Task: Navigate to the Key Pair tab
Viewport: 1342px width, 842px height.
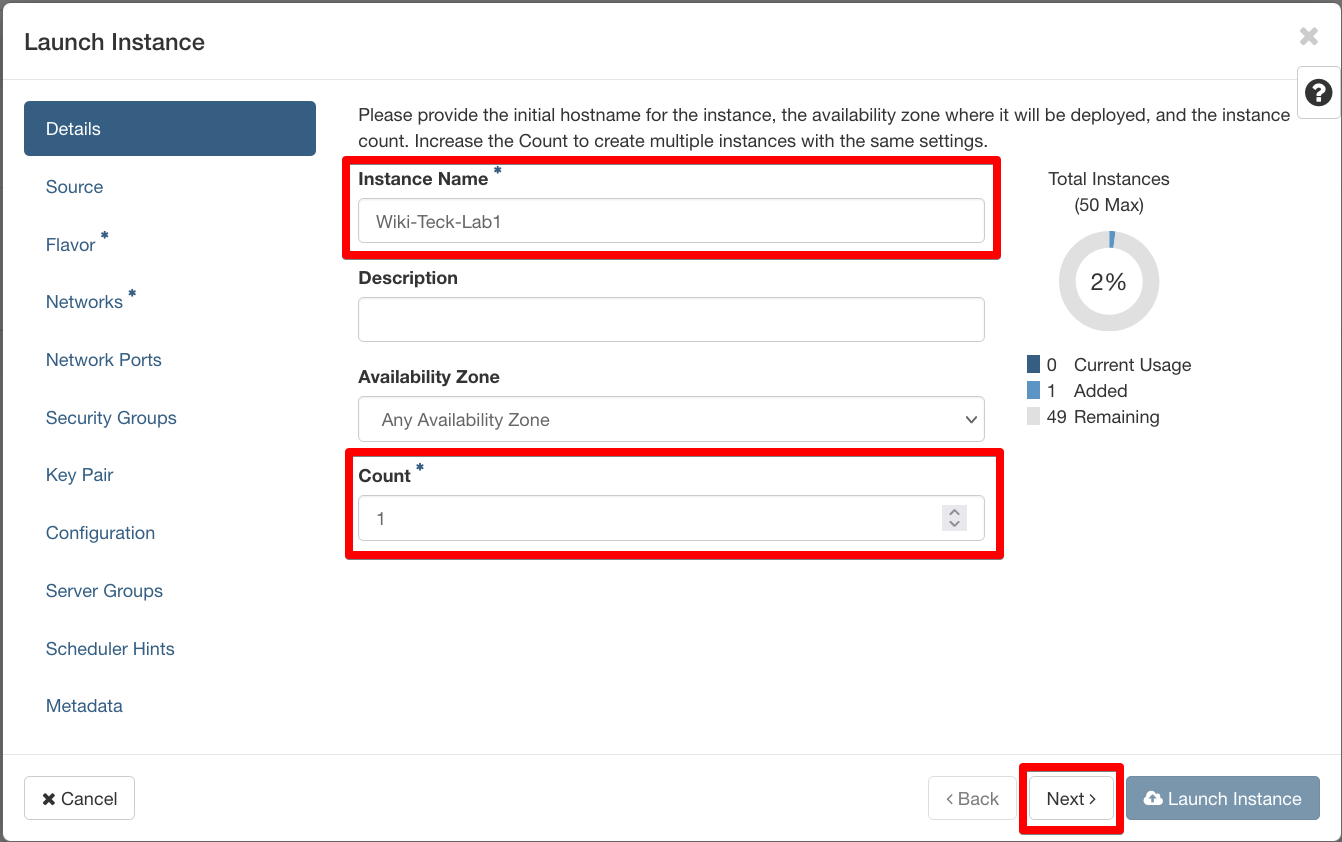Action: pos(79,475)
